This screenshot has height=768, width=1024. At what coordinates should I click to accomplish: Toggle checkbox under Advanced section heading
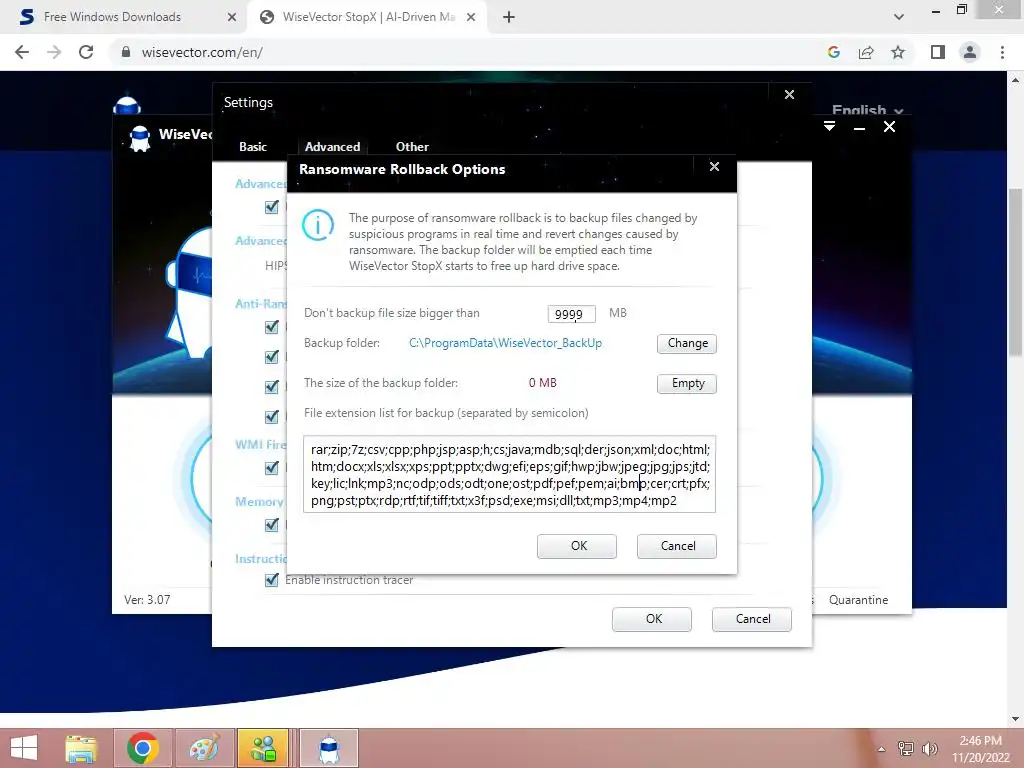272,207
